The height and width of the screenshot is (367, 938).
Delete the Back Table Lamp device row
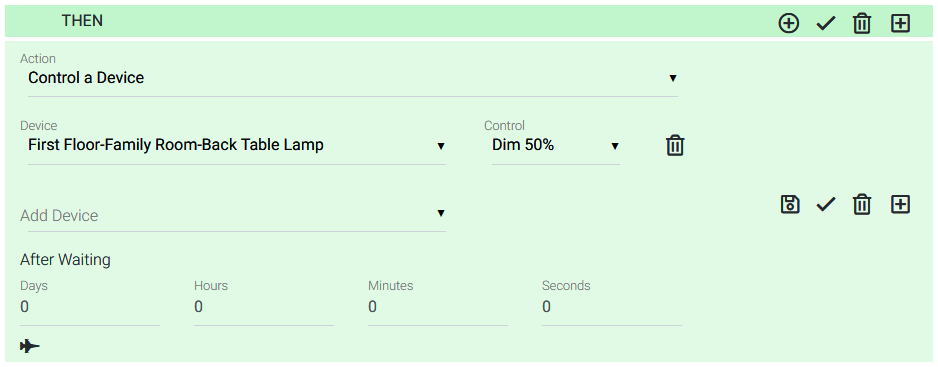tap(675, 145)
